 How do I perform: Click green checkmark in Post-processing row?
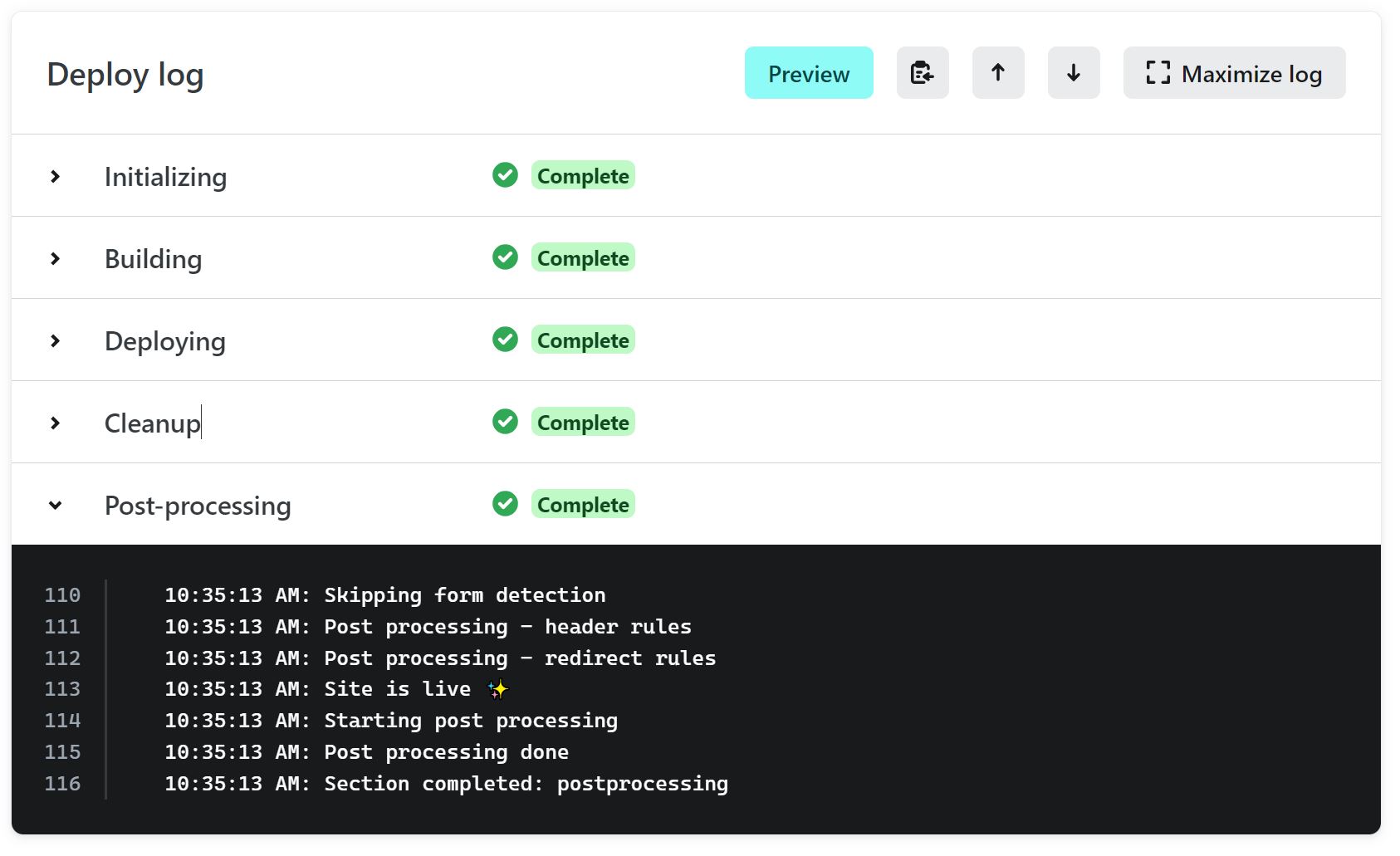pos(505,504)
